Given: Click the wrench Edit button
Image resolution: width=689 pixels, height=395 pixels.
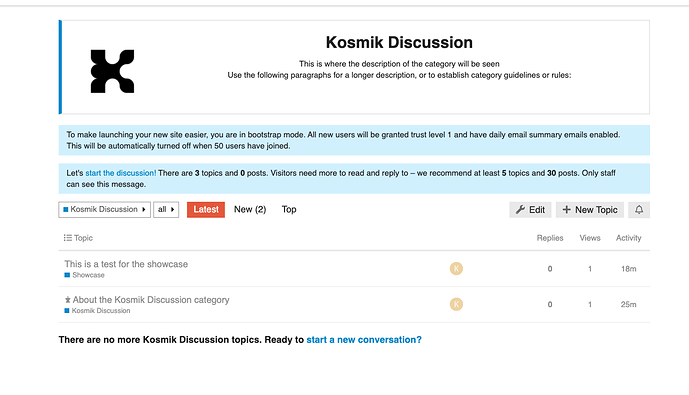Looking at the screenshot, I should (530, 210).
